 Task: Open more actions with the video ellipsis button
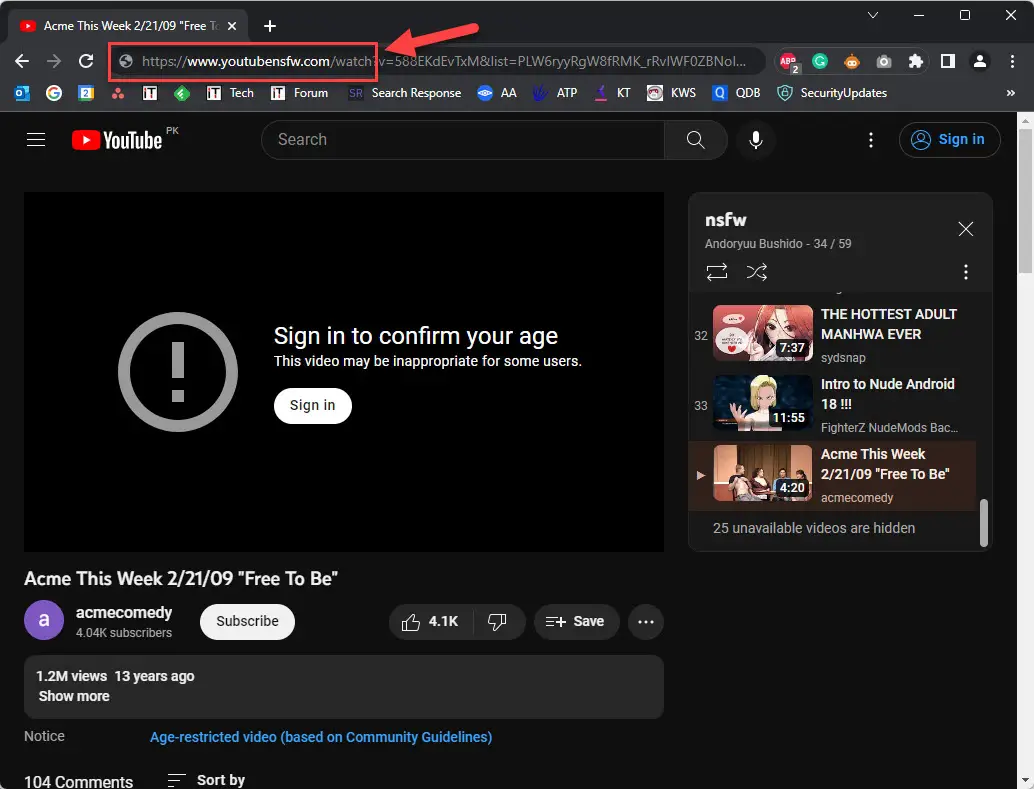(645, 621)
